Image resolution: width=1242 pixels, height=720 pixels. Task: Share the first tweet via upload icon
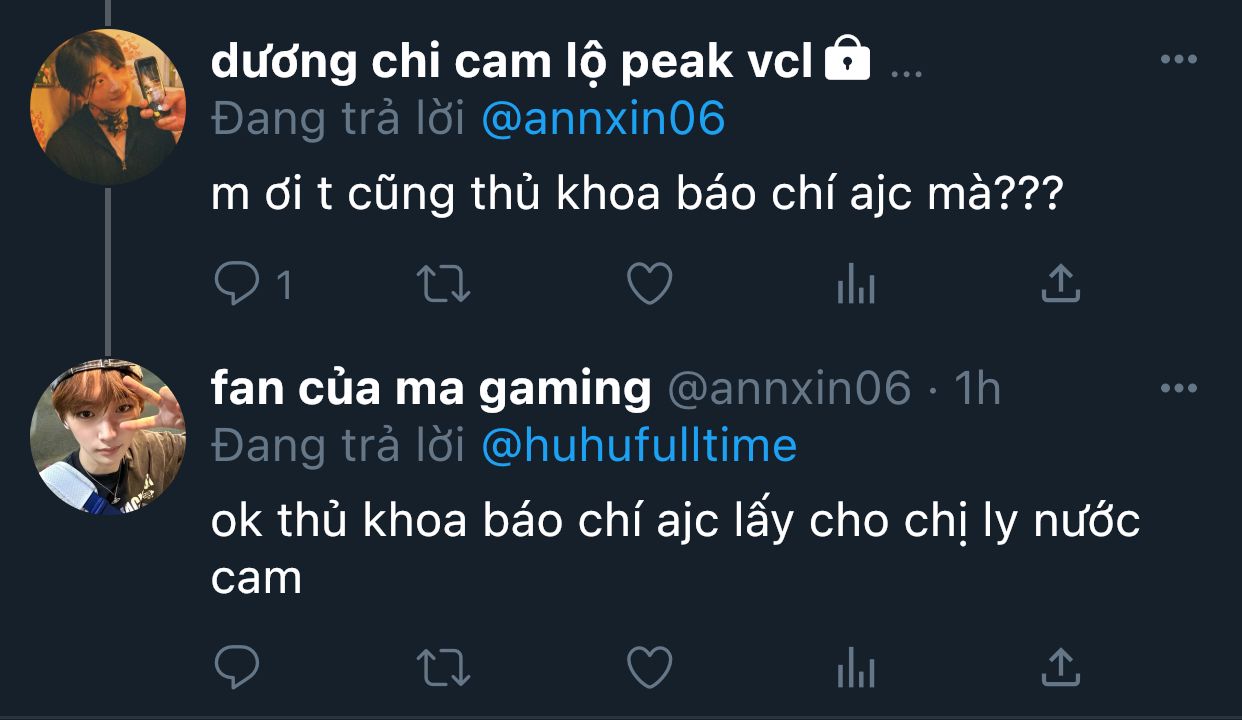coord(1060,285)
